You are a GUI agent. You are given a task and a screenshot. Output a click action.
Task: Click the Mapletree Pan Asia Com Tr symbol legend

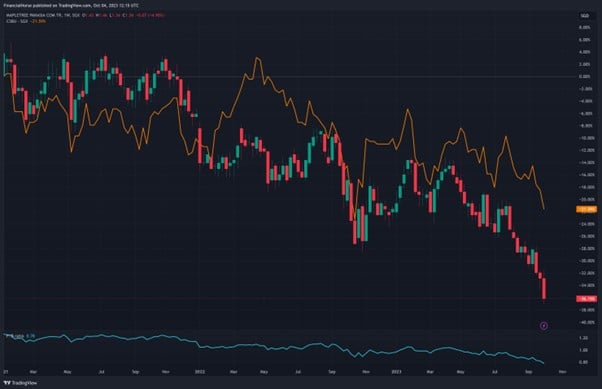pos(43,15)
